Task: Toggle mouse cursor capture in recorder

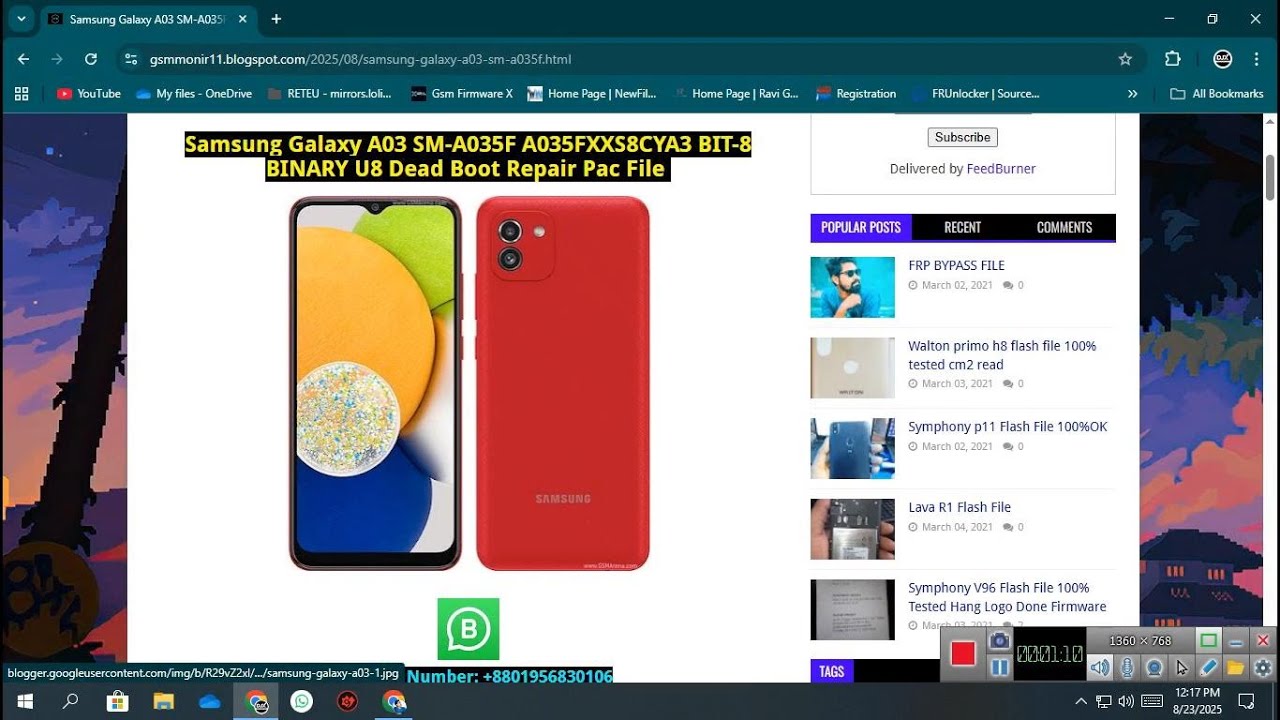Action: (x=1181, y=667)
